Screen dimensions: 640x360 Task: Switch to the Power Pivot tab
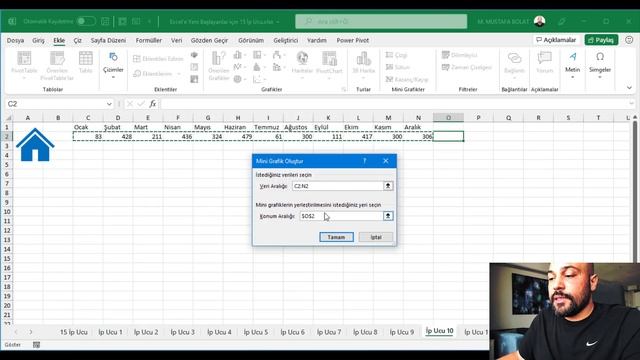tap(353, 40)
